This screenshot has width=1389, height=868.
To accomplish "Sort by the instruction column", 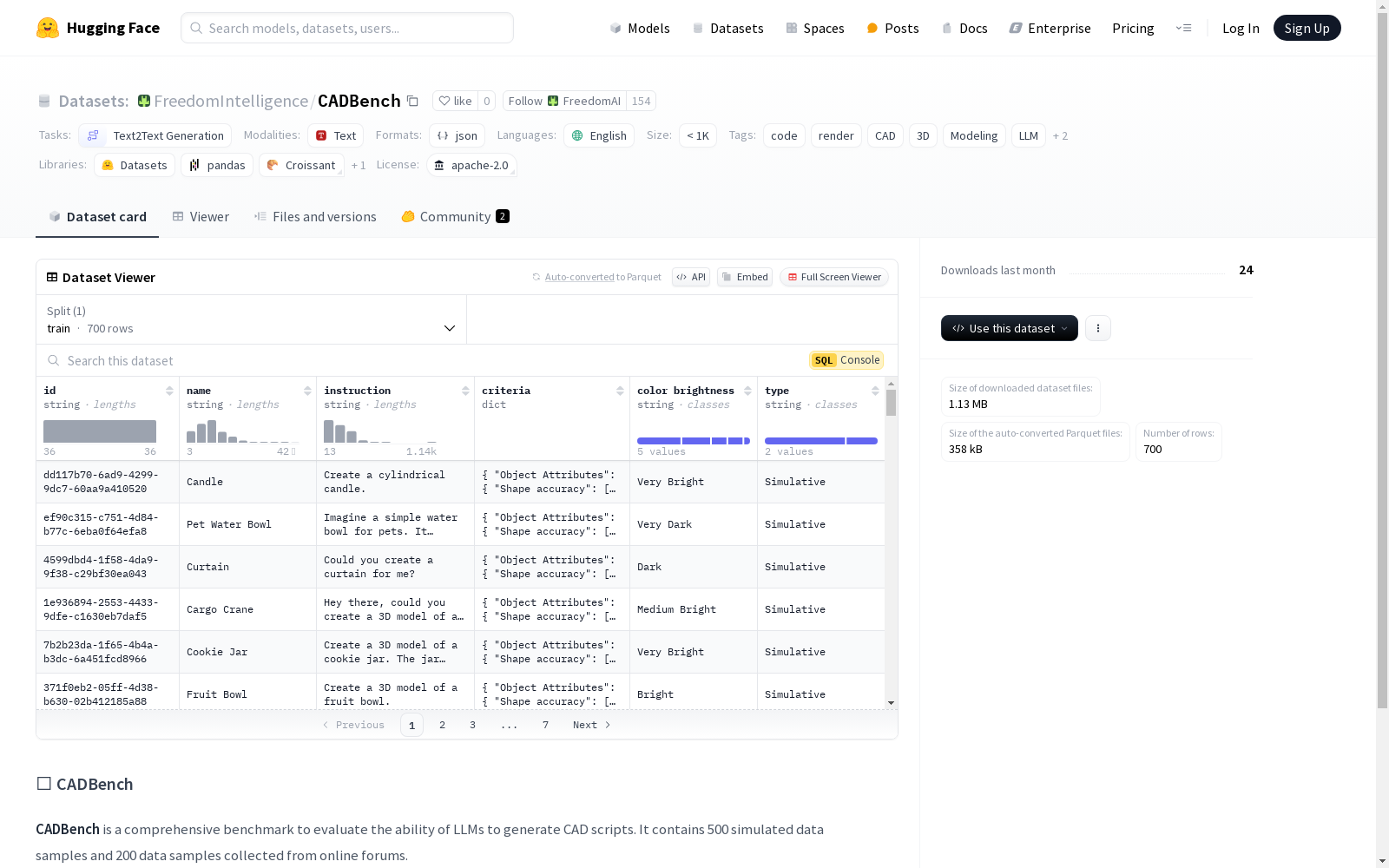I will (x=465, y=391).
